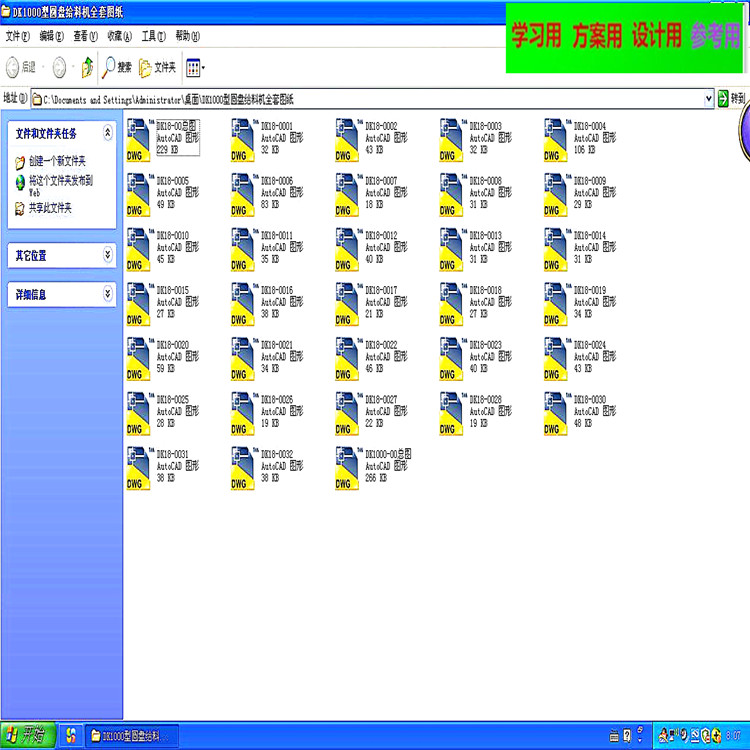
Task: Open the DK18-00总图 DWG file icon
Action: 138,140
